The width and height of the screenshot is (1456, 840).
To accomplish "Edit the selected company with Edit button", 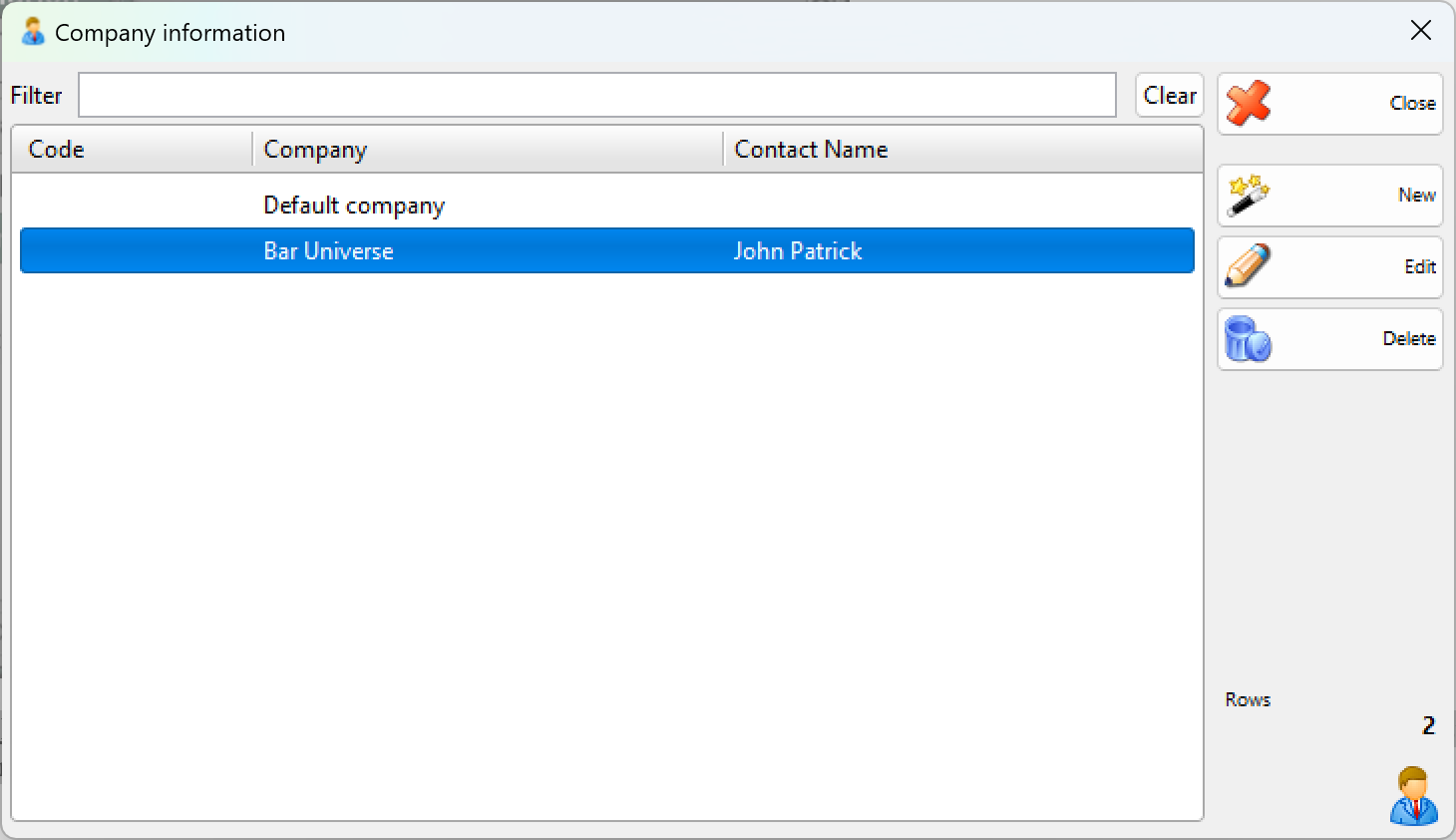I will coord(1329,266).
